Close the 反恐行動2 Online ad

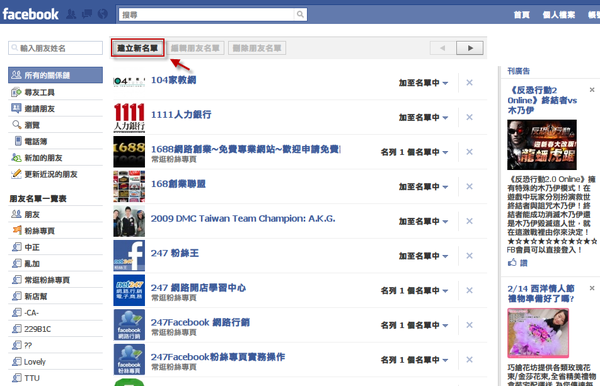(592, 90)
